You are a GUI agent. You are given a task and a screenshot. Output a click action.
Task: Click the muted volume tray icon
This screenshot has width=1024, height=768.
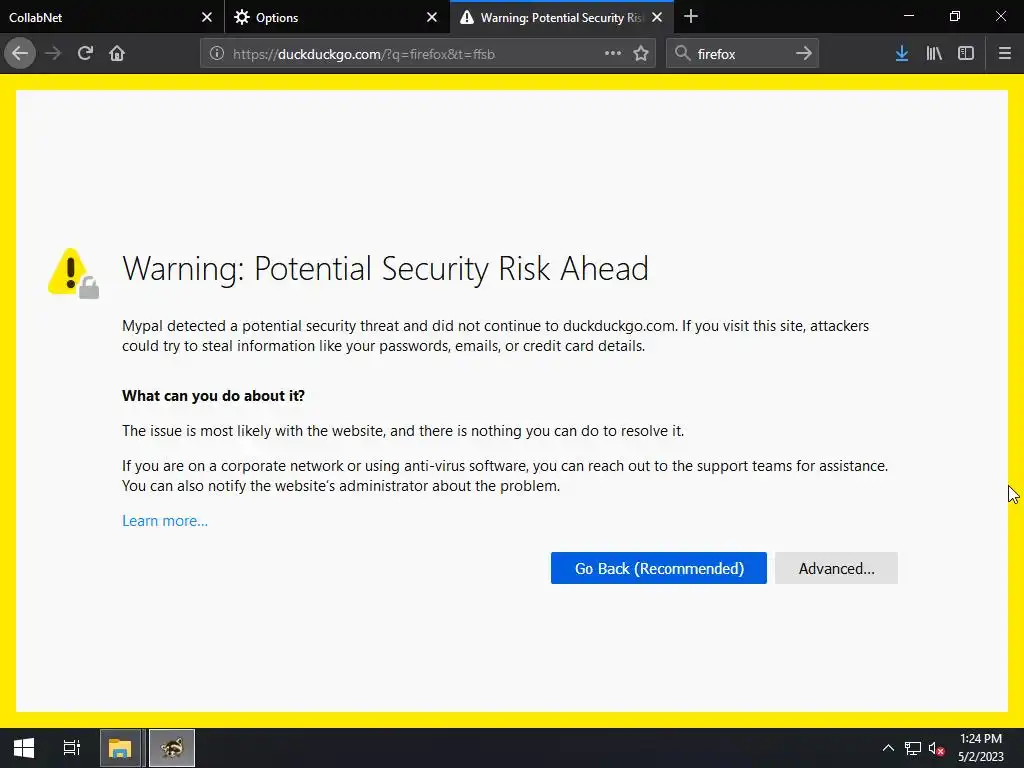tap(936, 748)
